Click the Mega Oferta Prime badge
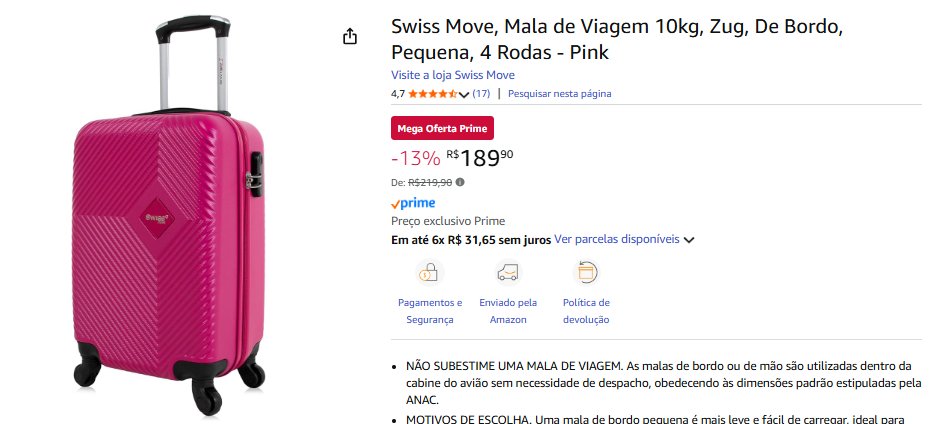This screenshot has height=424, width=942. pos(442,128)
